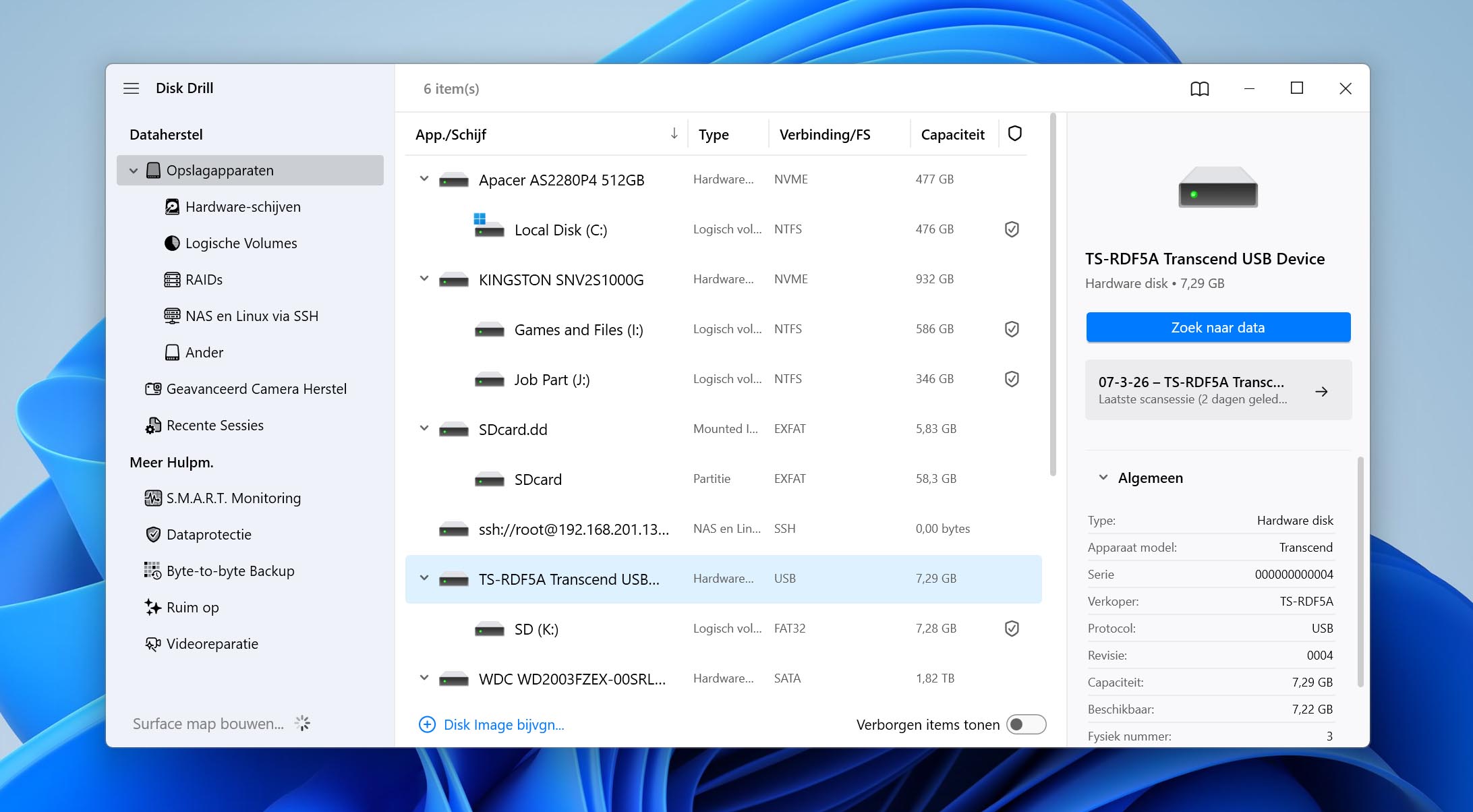Viewport: 1473px width, 812px height.
Task: Toggle the shield for SD (K:) volume
Action: 1012,629
